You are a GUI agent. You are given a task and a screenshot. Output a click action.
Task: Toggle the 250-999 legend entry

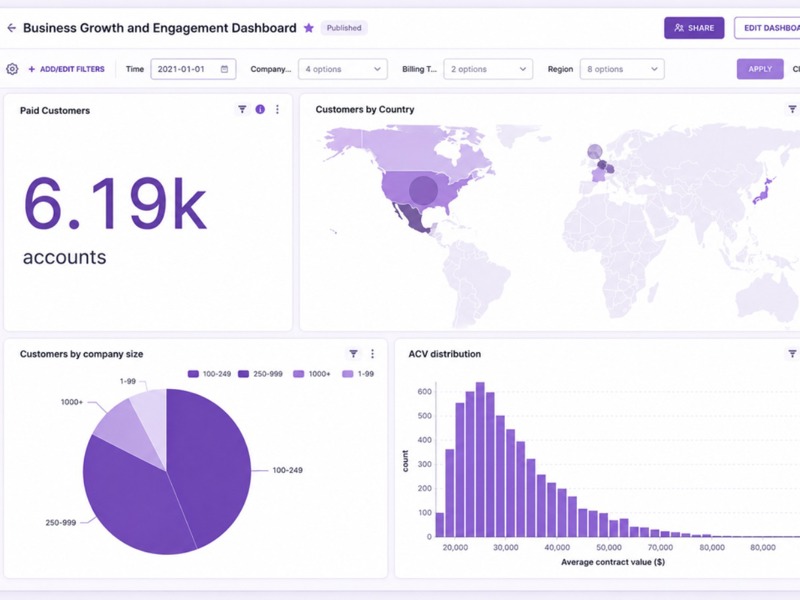(260, 374)
